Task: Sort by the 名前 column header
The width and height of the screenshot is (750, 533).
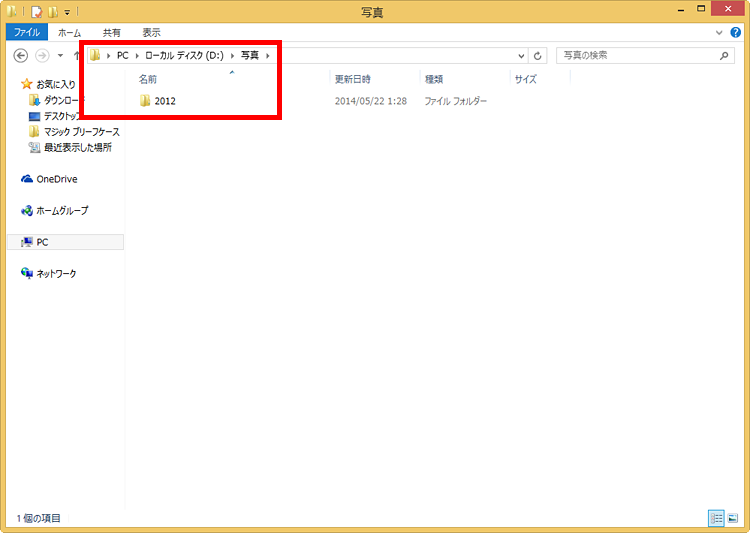Action: click(x=148, y=79)
